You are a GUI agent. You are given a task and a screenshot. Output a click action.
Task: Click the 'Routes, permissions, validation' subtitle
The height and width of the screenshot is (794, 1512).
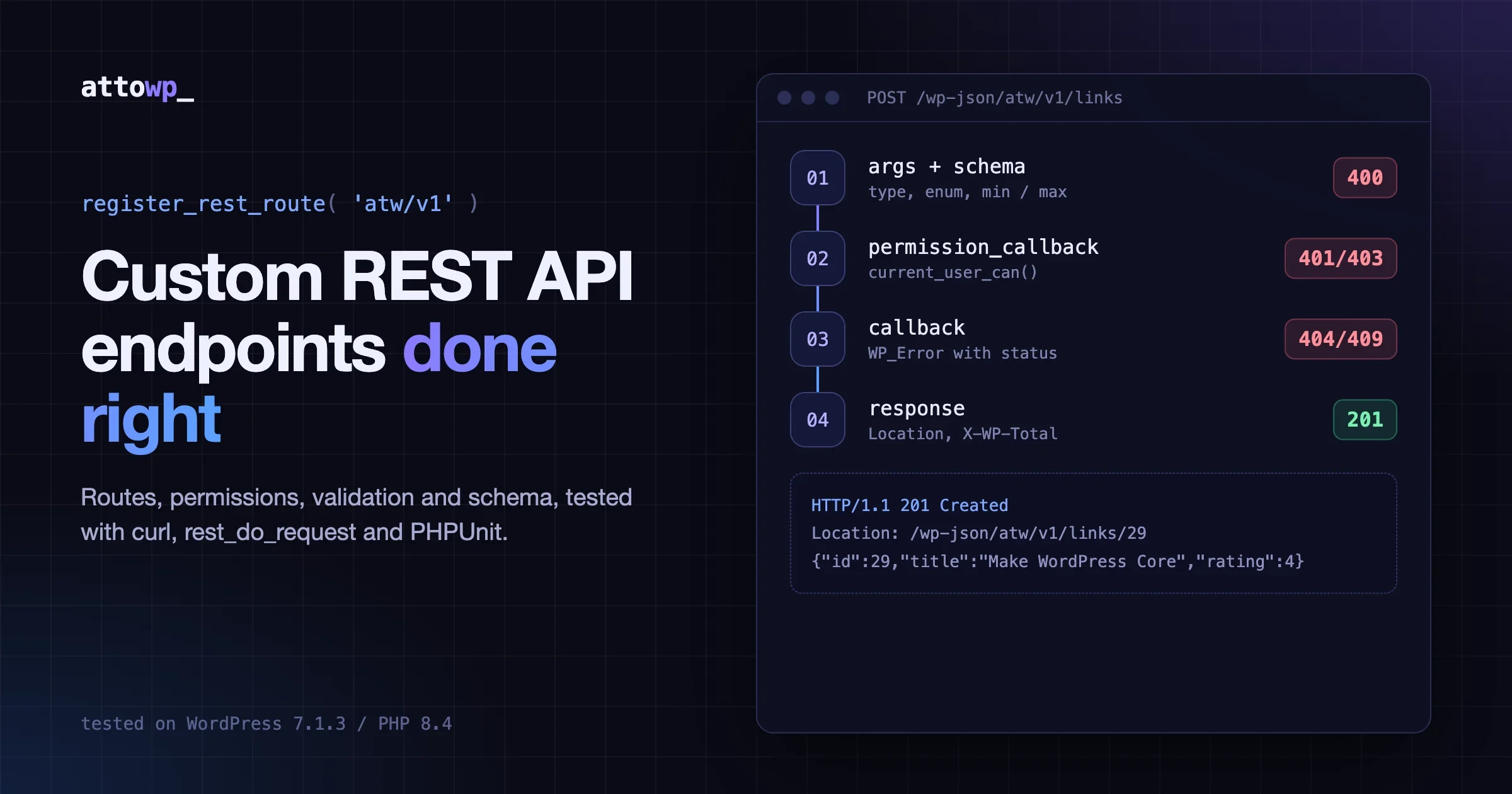(x=357, y=514)
